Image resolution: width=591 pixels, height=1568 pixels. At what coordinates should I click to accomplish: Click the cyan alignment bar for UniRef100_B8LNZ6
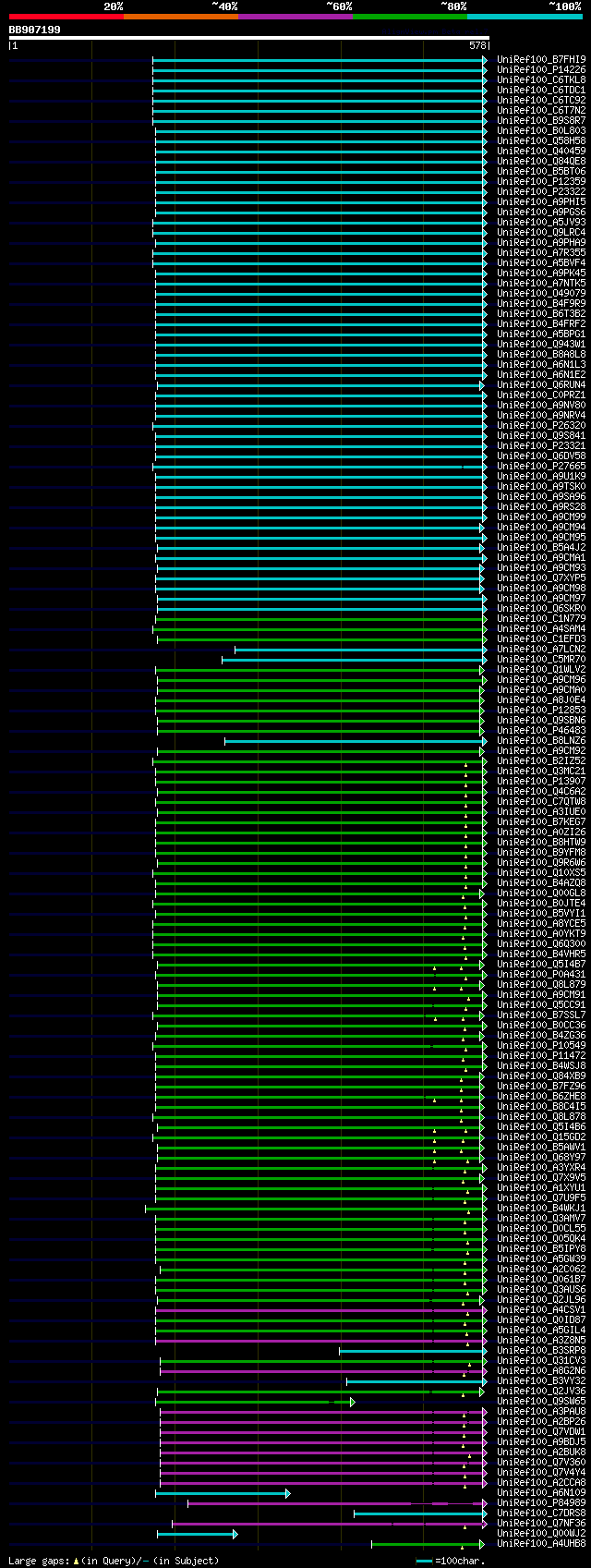coord(356,741)
